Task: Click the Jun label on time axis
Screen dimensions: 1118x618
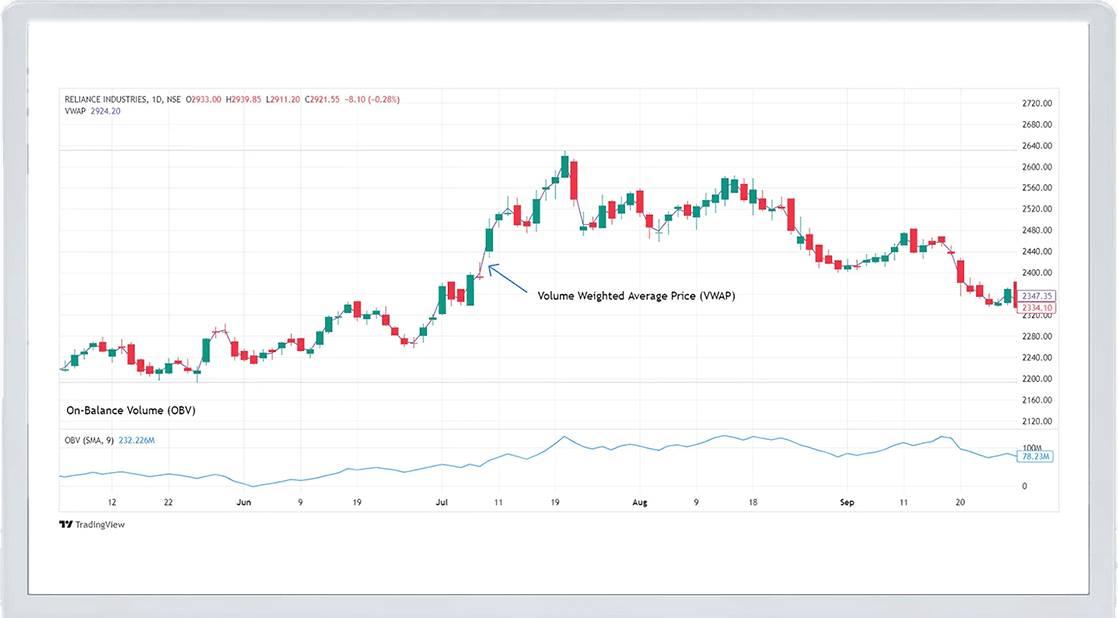Action: tap(243, 502)
